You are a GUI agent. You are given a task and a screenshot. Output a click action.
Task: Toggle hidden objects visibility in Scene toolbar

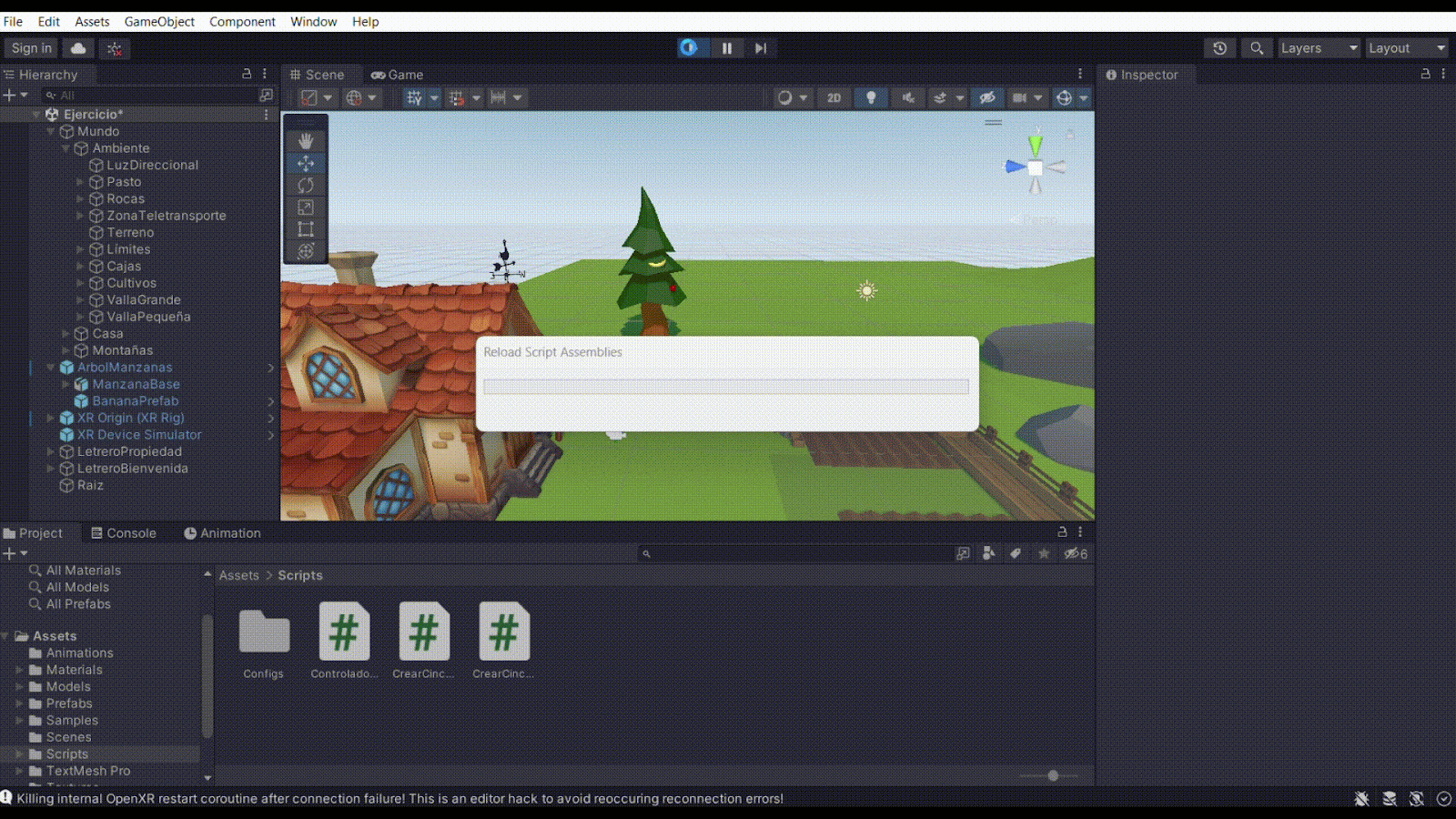pyautogui.click(x=986, y=97)
